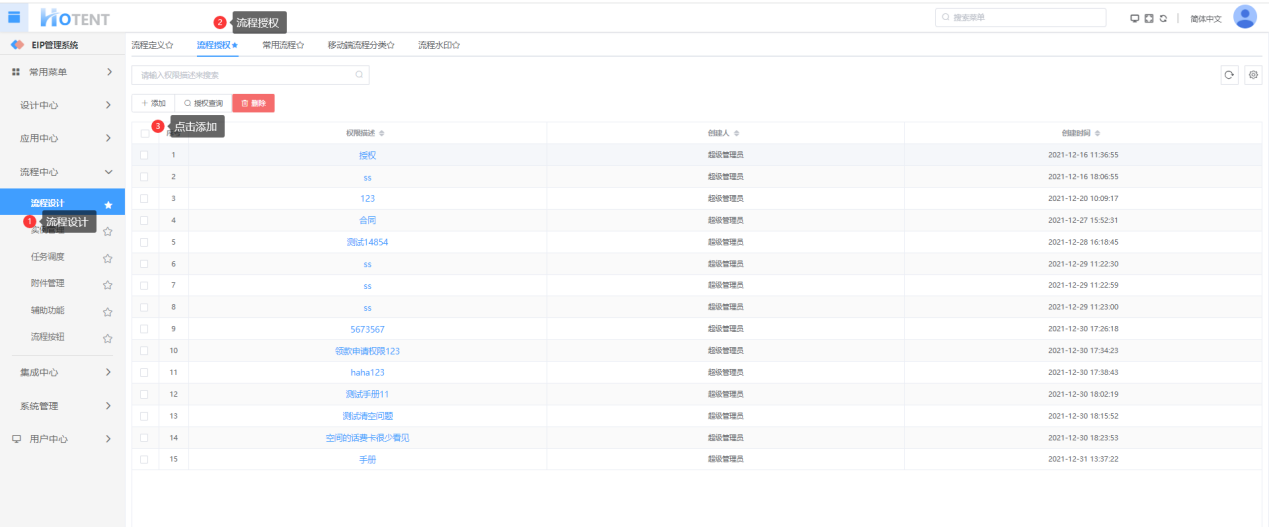The height and width of the screenshot is (527, 1269).
Task: Click the 添加 button
Action: click(x=153, y=103)
